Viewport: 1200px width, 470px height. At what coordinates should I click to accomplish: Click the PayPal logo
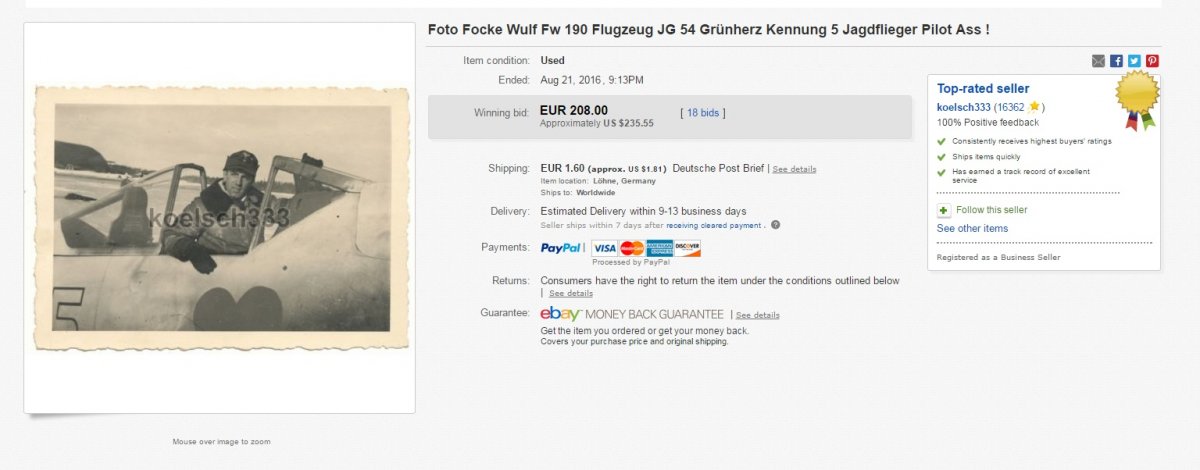[x=561, y=248]
